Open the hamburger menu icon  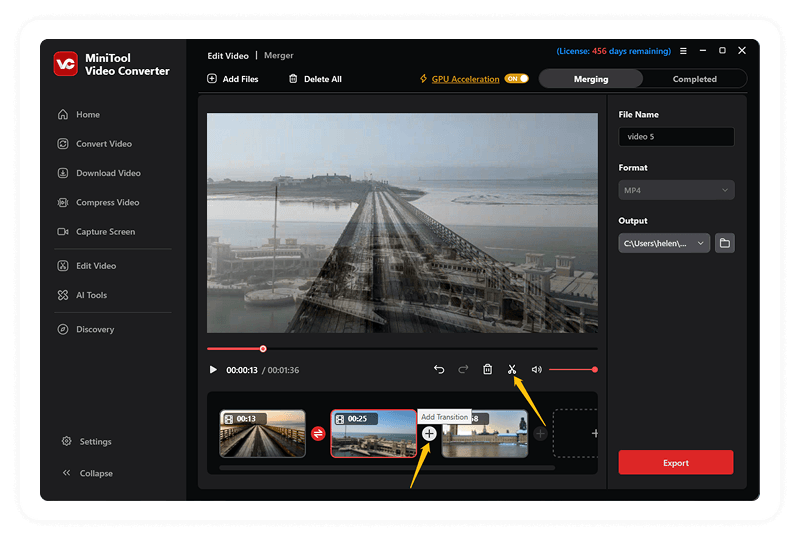[683, 51]
